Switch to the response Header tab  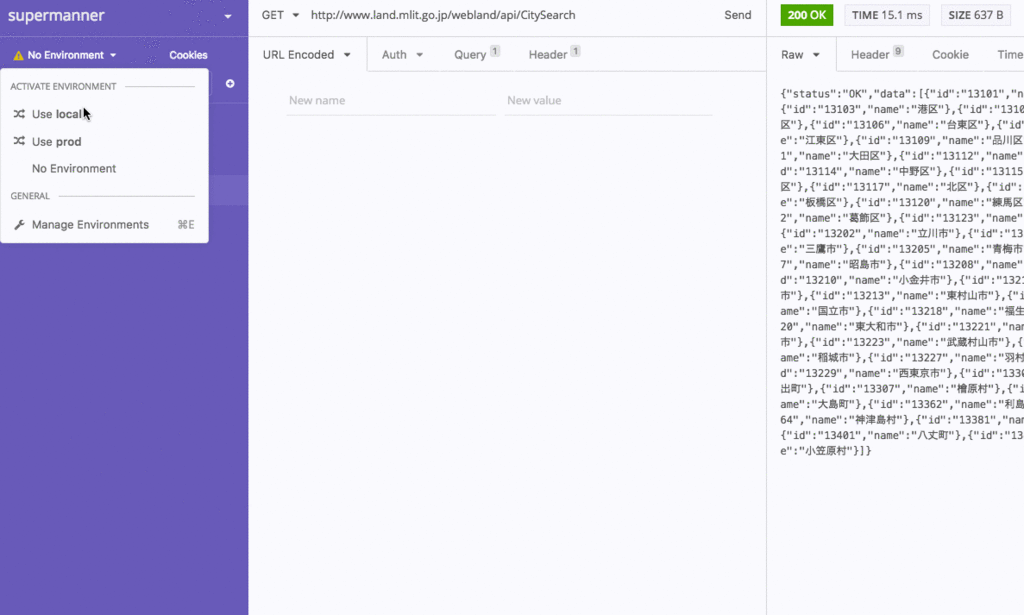(876, 54)
